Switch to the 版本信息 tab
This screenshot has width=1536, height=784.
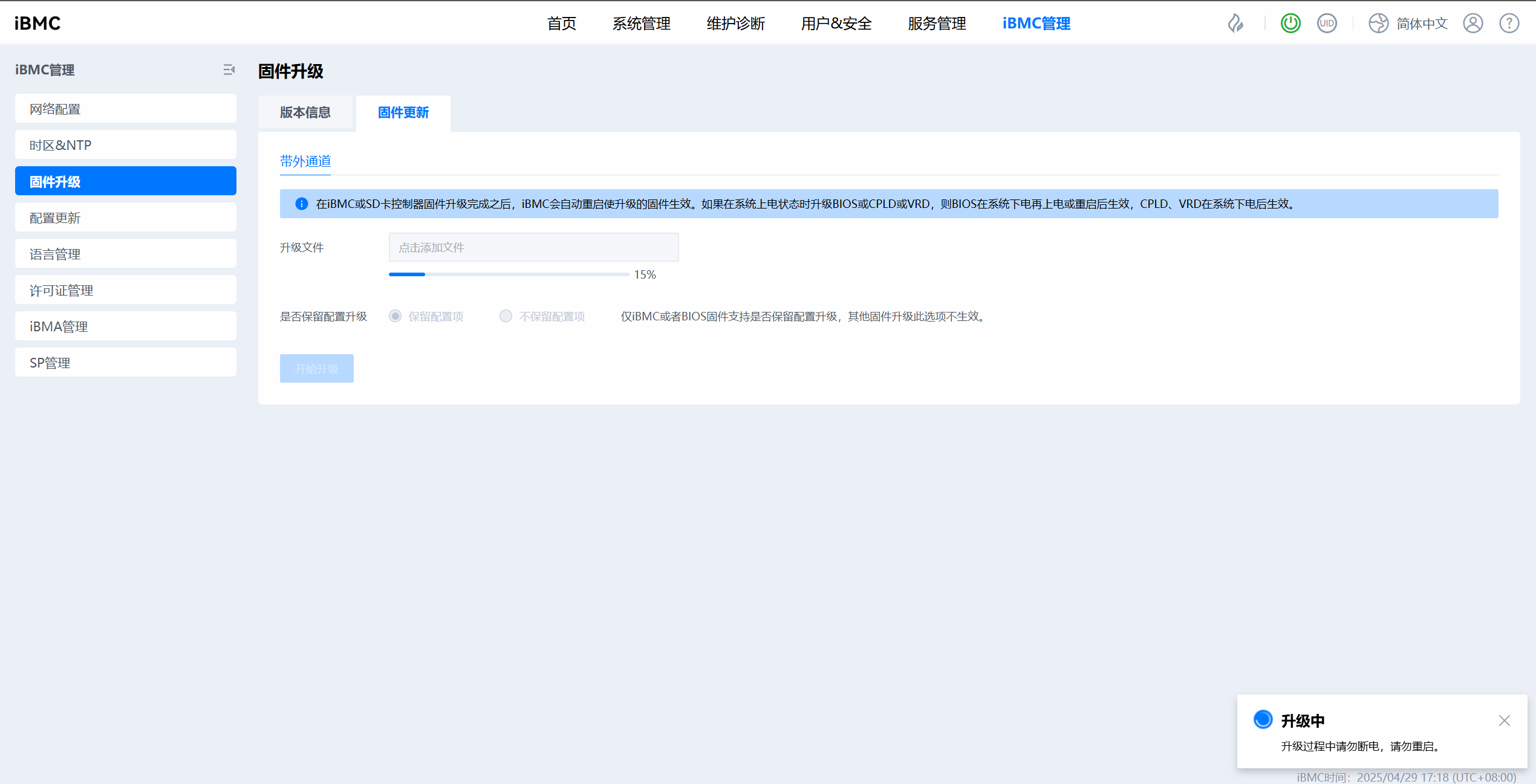coord(305,112)
